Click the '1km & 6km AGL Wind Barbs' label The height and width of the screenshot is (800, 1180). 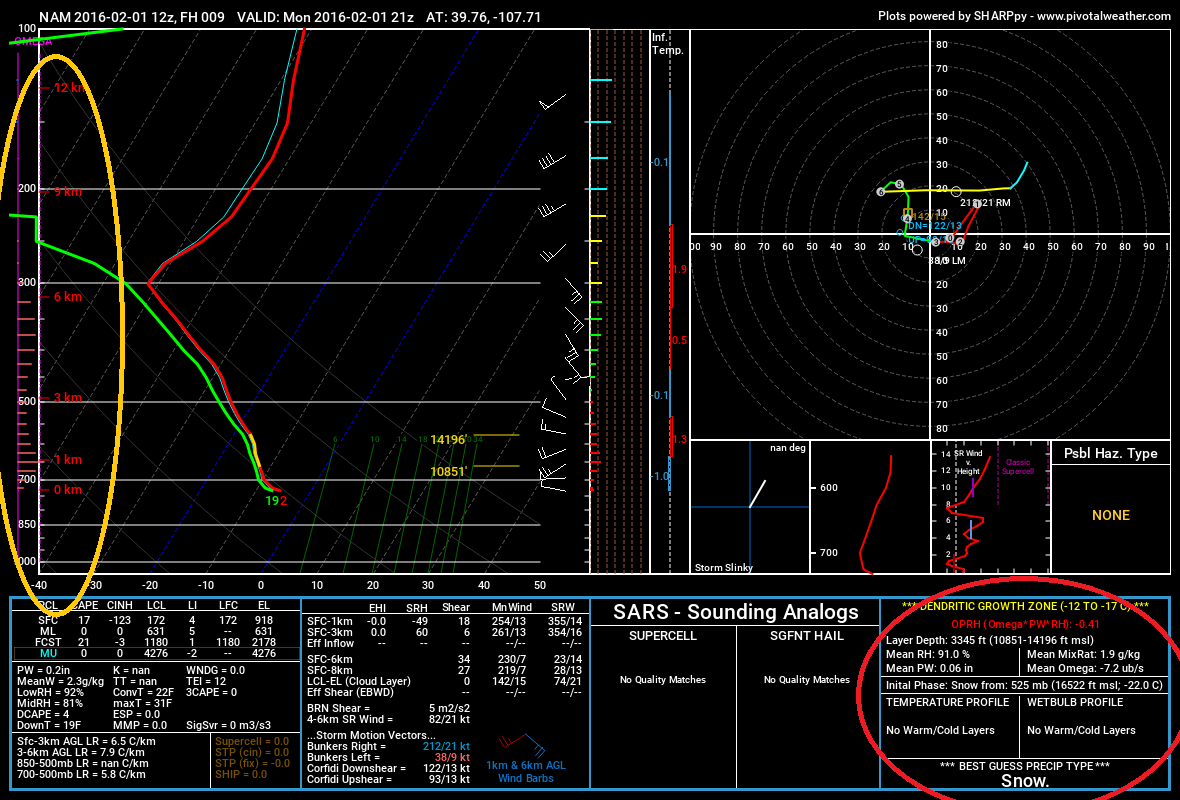(526, 771)
